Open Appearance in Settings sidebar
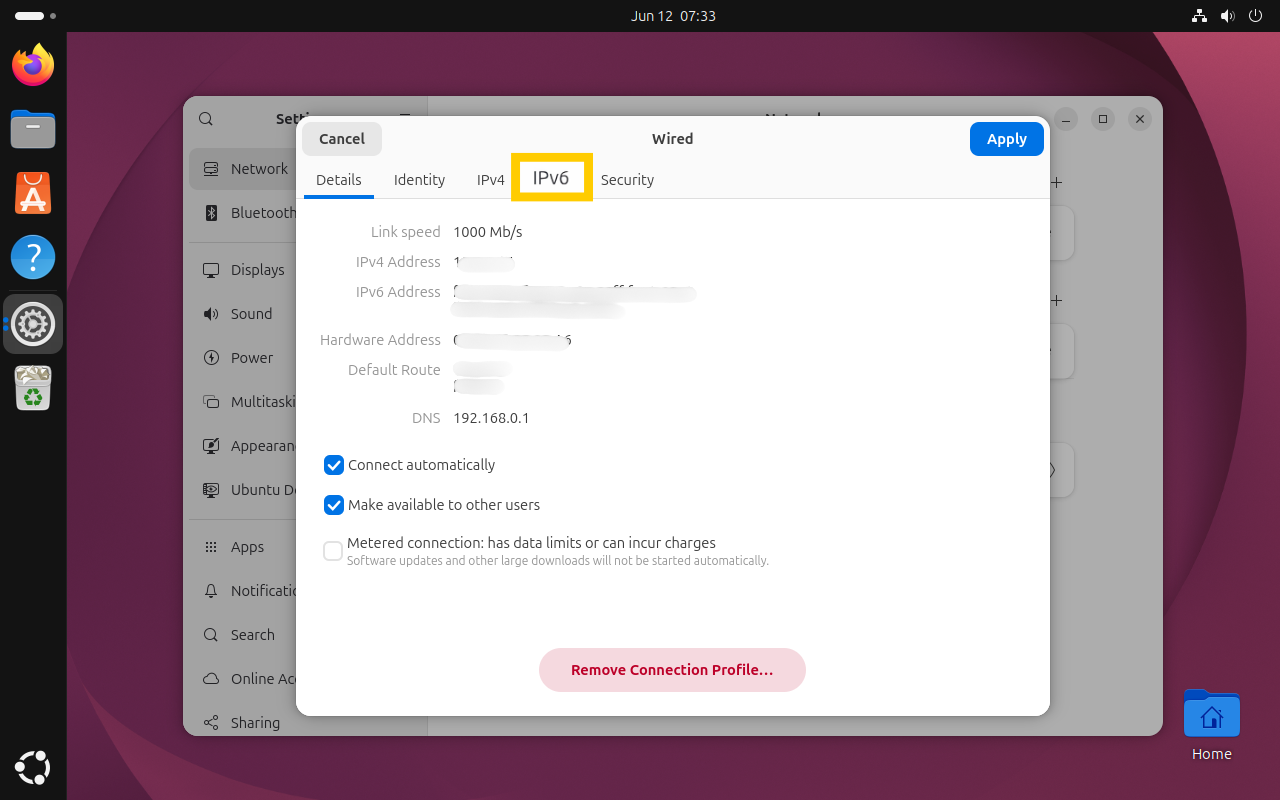This screenshot has width=1280, height=800. [243, 446]
